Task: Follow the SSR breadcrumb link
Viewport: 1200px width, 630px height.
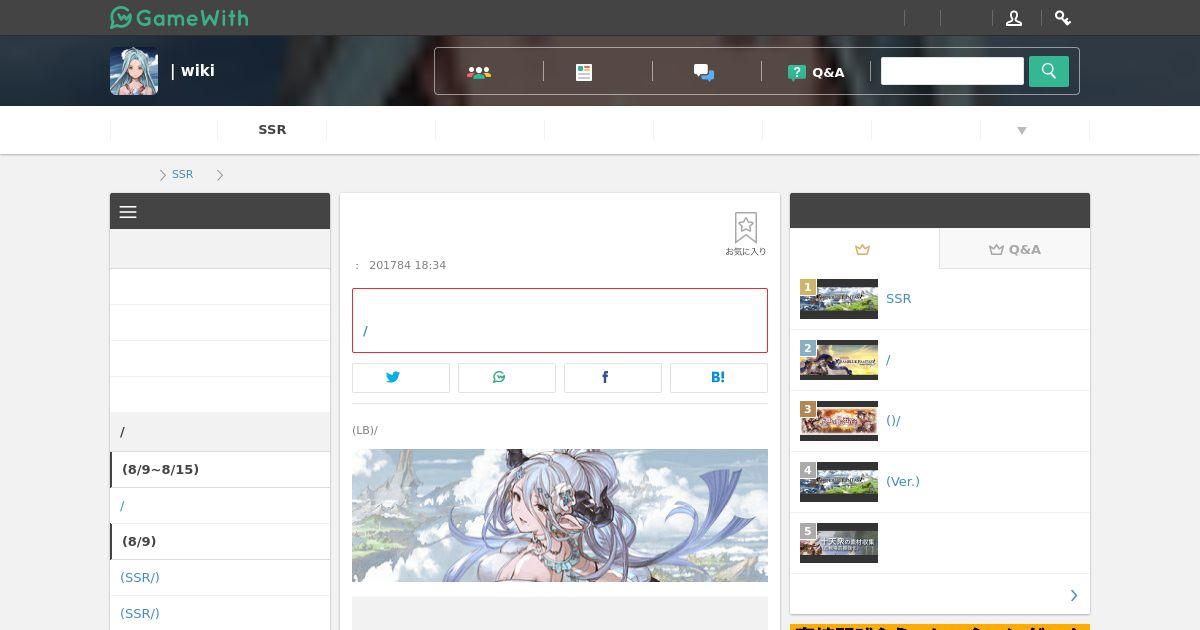Action: tap(182, 174)
